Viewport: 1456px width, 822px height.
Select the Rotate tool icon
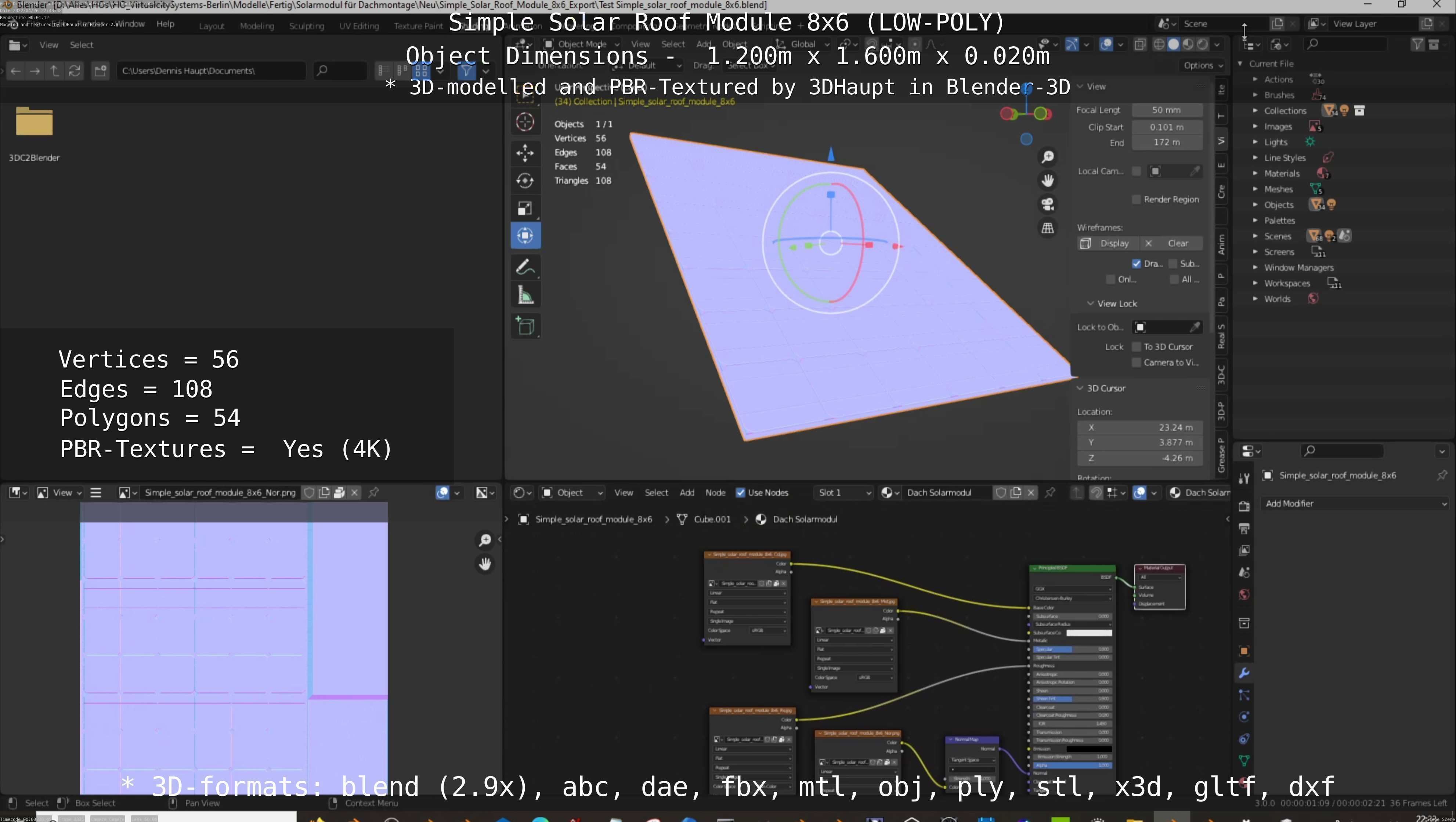pos(525,181)
